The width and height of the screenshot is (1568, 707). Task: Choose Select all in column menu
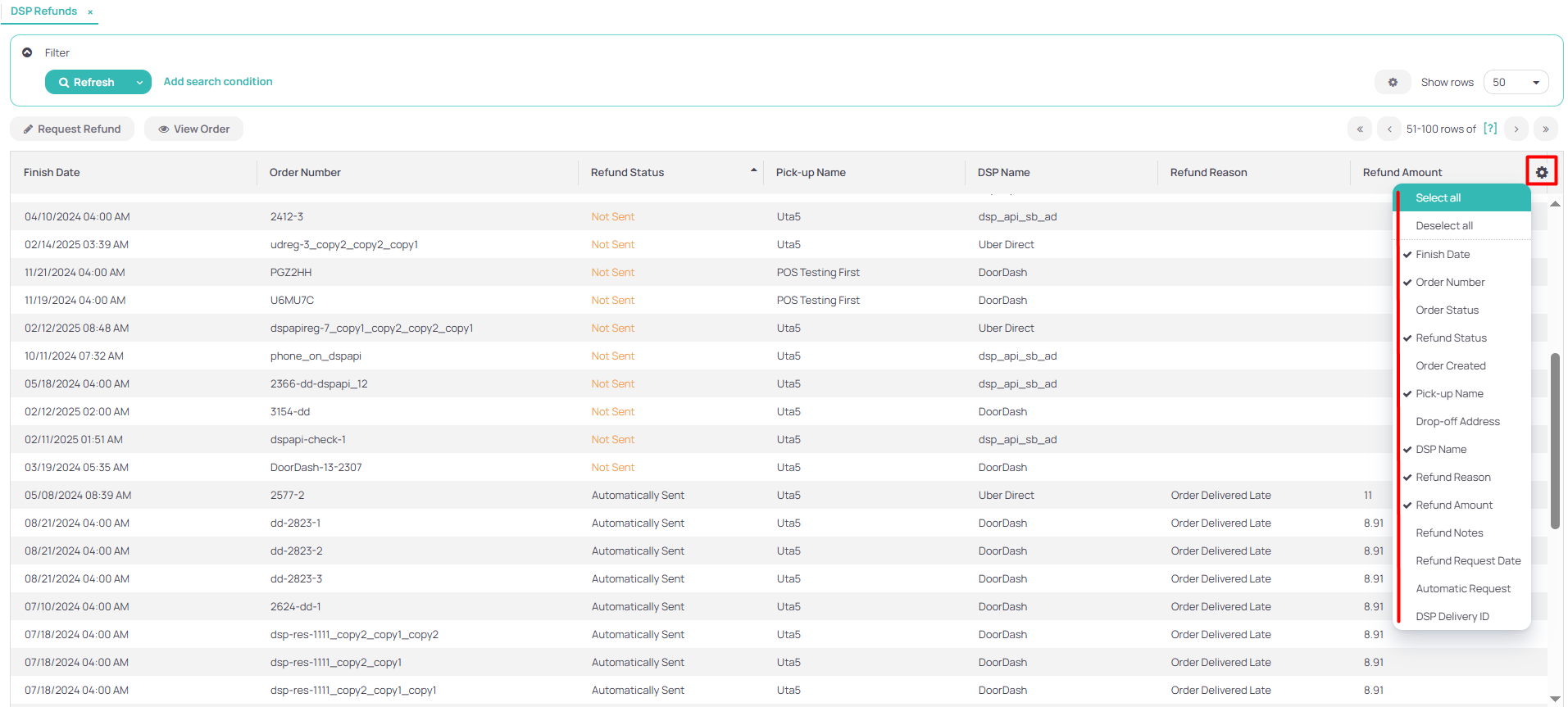tap(1463, 197)
